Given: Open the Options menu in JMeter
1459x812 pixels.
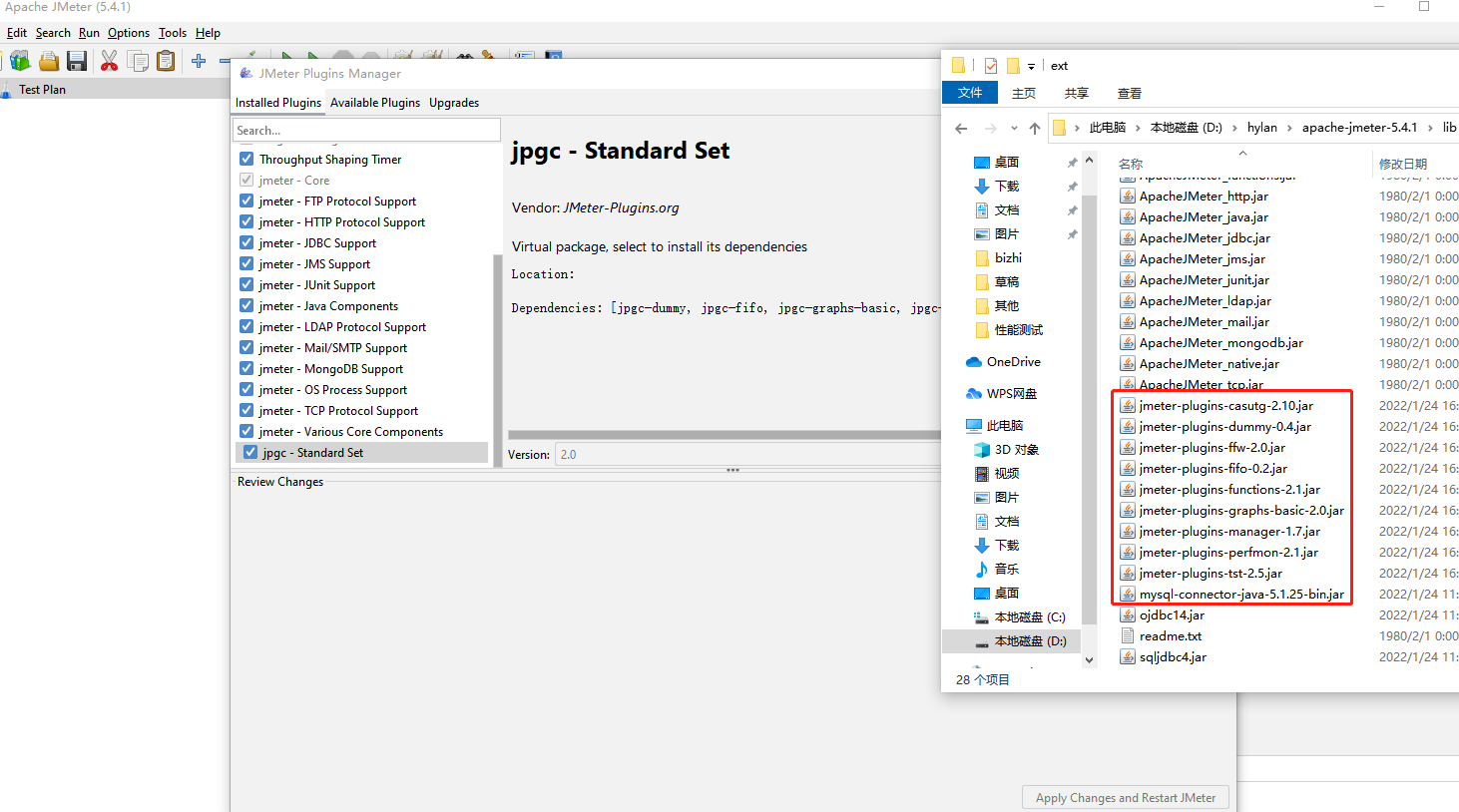Looking at the screenshot, I should (x=129, y=32).
